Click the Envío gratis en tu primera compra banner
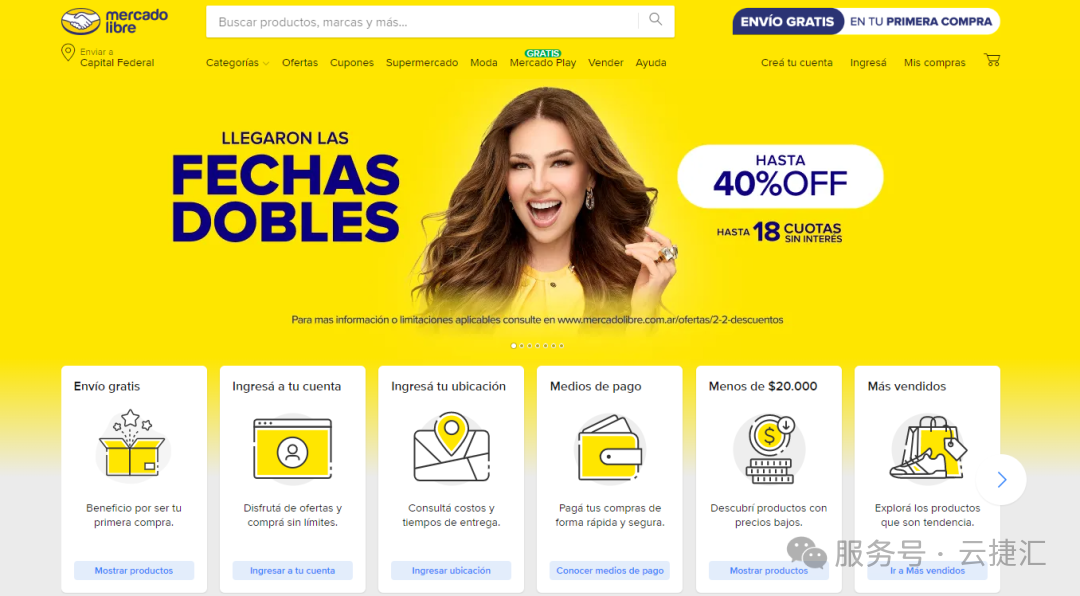 click(866, 21)
